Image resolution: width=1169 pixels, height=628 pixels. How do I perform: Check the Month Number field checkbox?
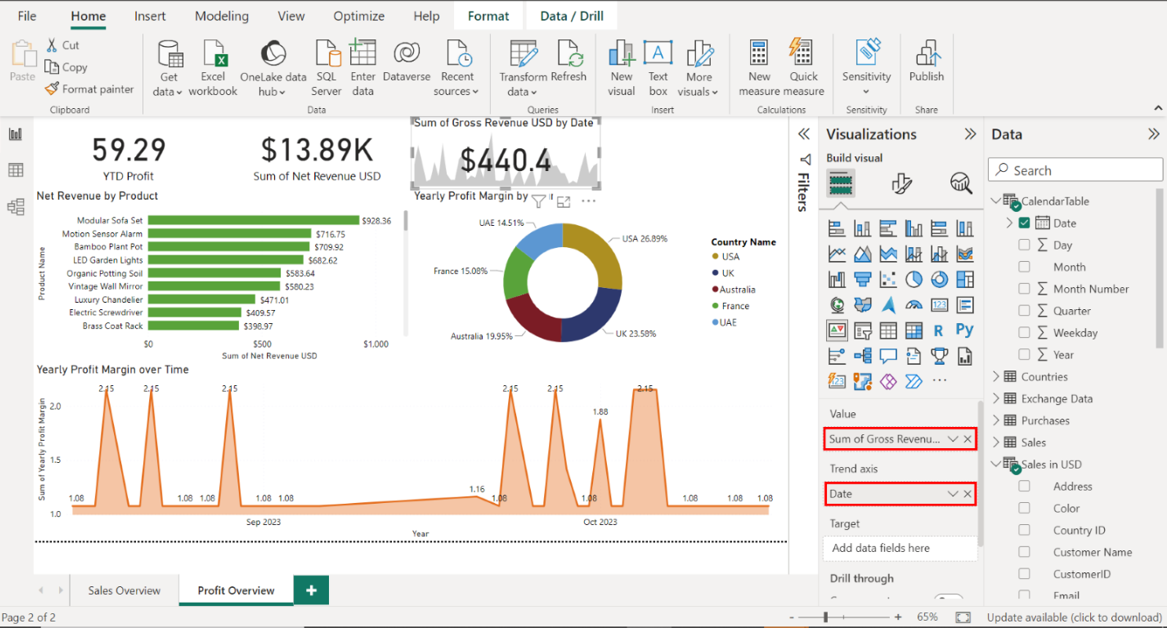1024,289
